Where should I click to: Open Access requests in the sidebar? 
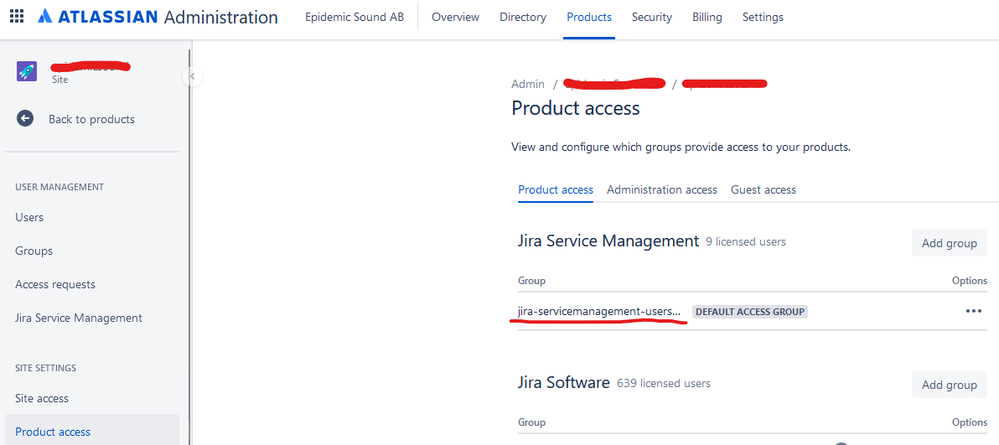tap(55, 284)
